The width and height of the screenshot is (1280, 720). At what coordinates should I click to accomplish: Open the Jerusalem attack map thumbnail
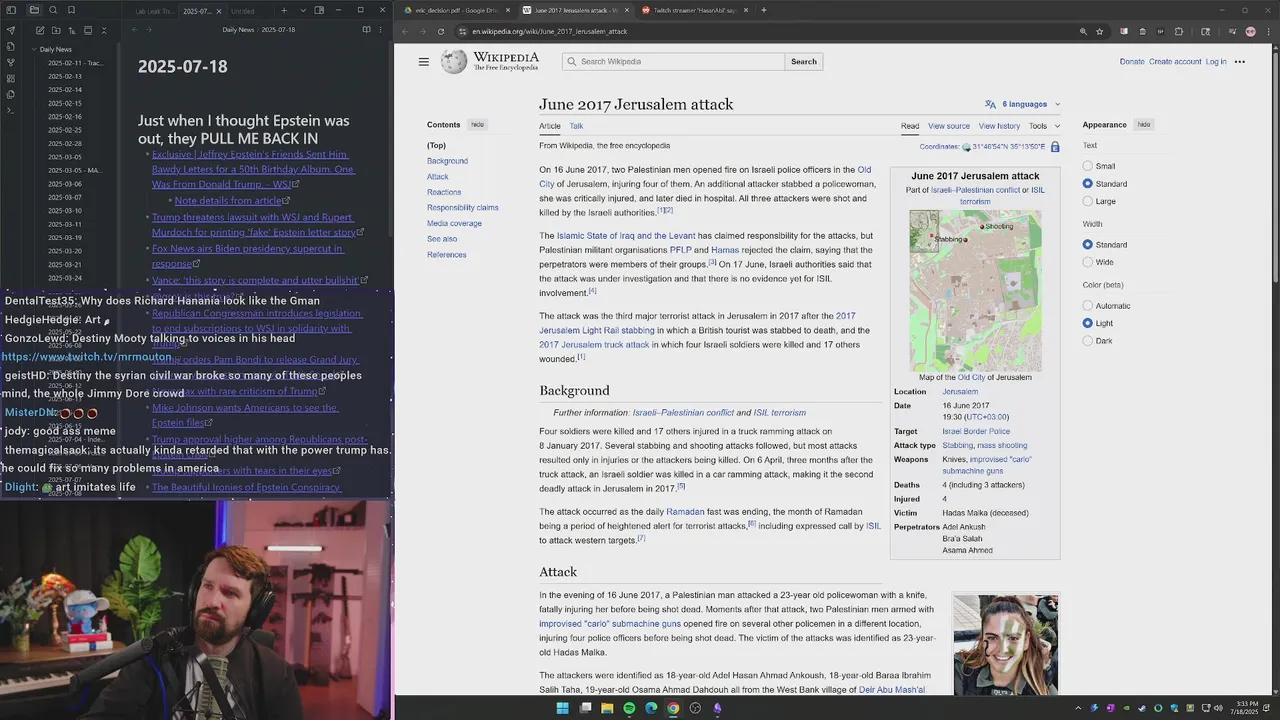(975, 290)
